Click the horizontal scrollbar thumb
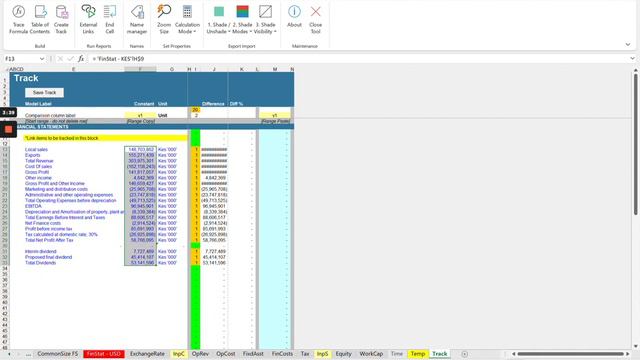Viewport: 640px width, 360px height. [571, 354]
